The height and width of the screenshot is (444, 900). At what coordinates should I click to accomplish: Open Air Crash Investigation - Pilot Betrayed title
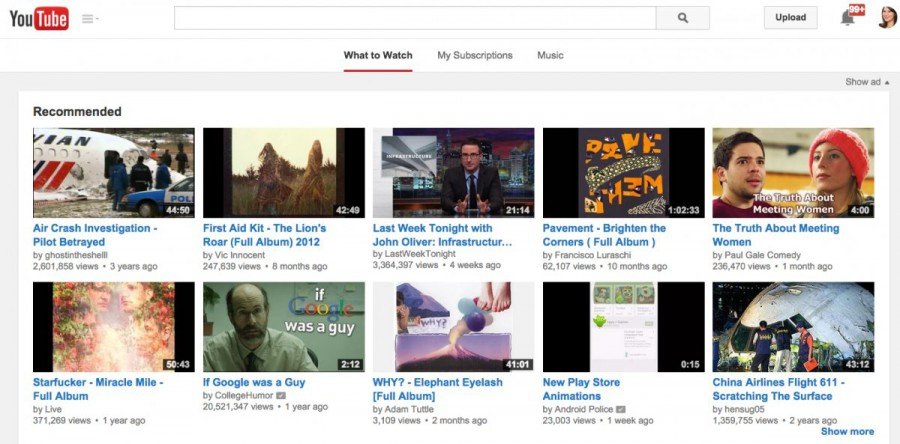[x=95, y=235]
